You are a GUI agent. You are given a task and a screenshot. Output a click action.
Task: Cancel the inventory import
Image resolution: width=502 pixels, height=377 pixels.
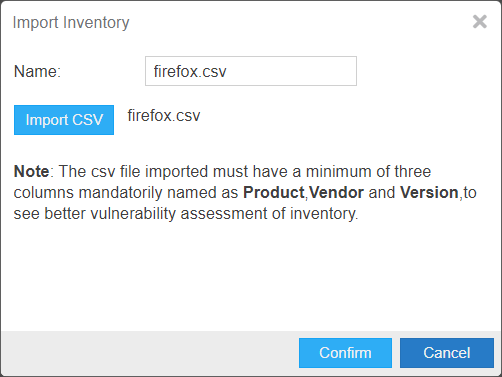(447, 353)
